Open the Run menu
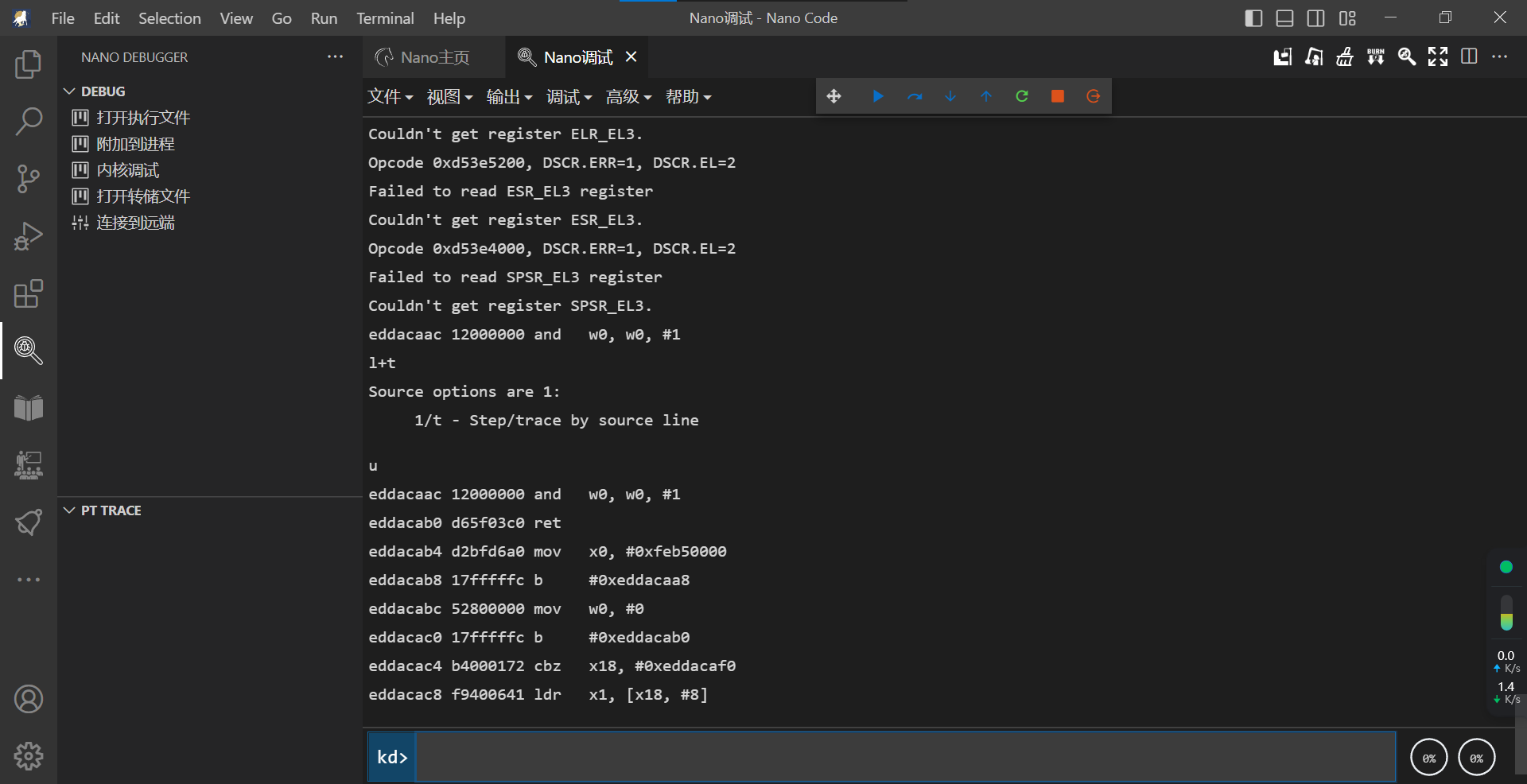The image size is (1527, 784). pyautogui.click(x=324, y=18)
